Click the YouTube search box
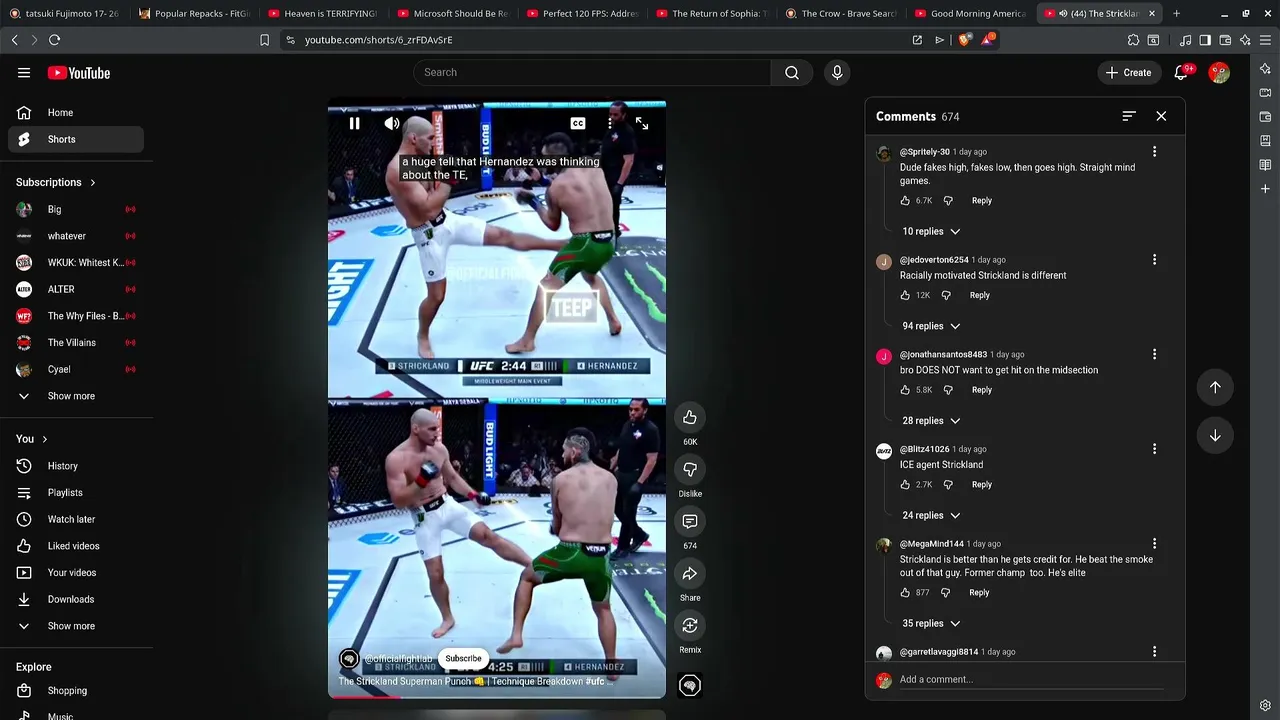Image resolution: width=1280 pixels, height=720 pixels. [592, 72]
